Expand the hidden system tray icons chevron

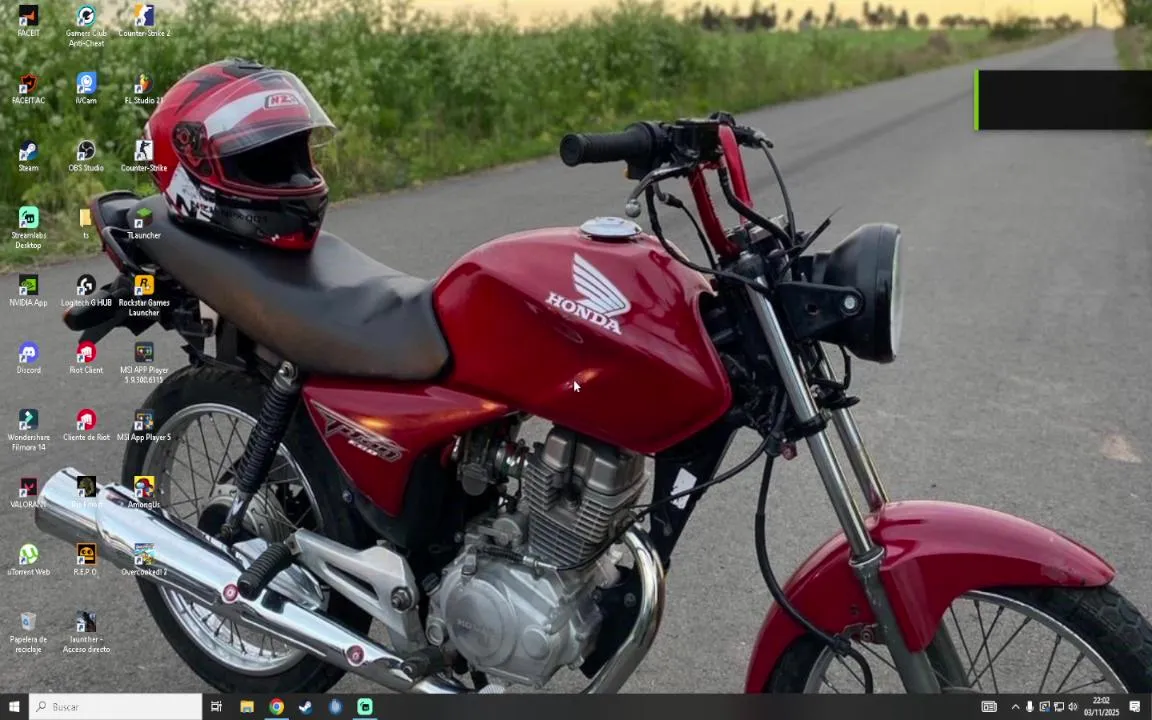pyautogui.click(x=1015, y=707)
